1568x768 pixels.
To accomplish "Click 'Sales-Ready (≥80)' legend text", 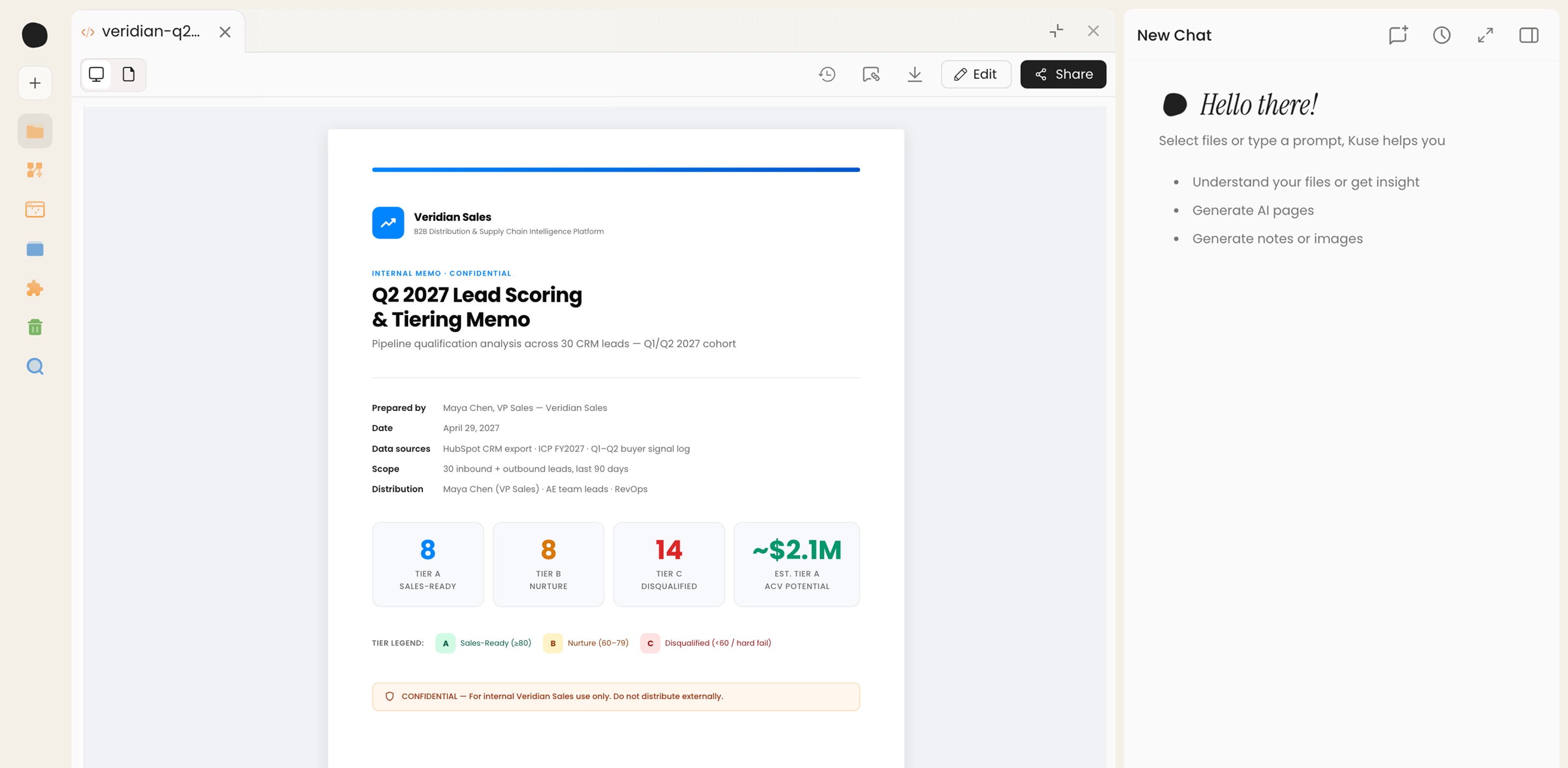I will tap(495, 643).
